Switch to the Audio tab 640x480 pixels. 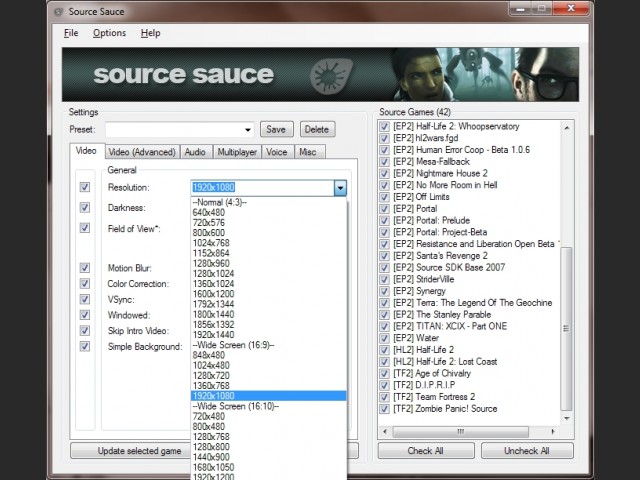coord(195,152)
